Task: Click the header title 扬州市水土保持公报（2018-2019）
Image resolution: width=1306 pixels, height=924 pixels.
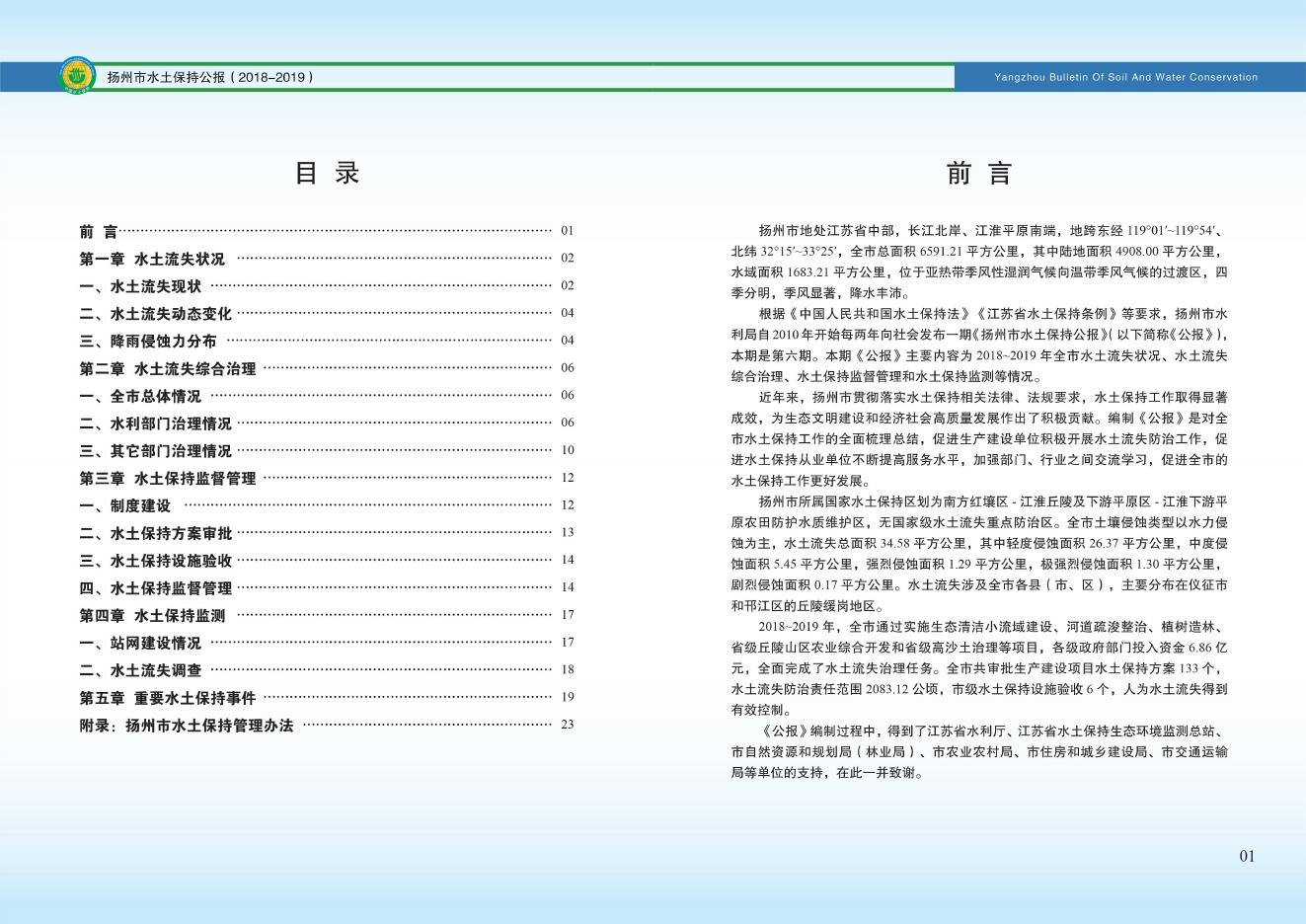Action: click(210, 76)
